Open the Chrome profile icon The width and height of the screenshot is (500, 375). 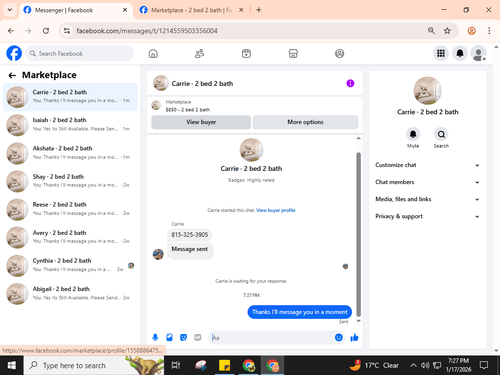tap(471, 31)
